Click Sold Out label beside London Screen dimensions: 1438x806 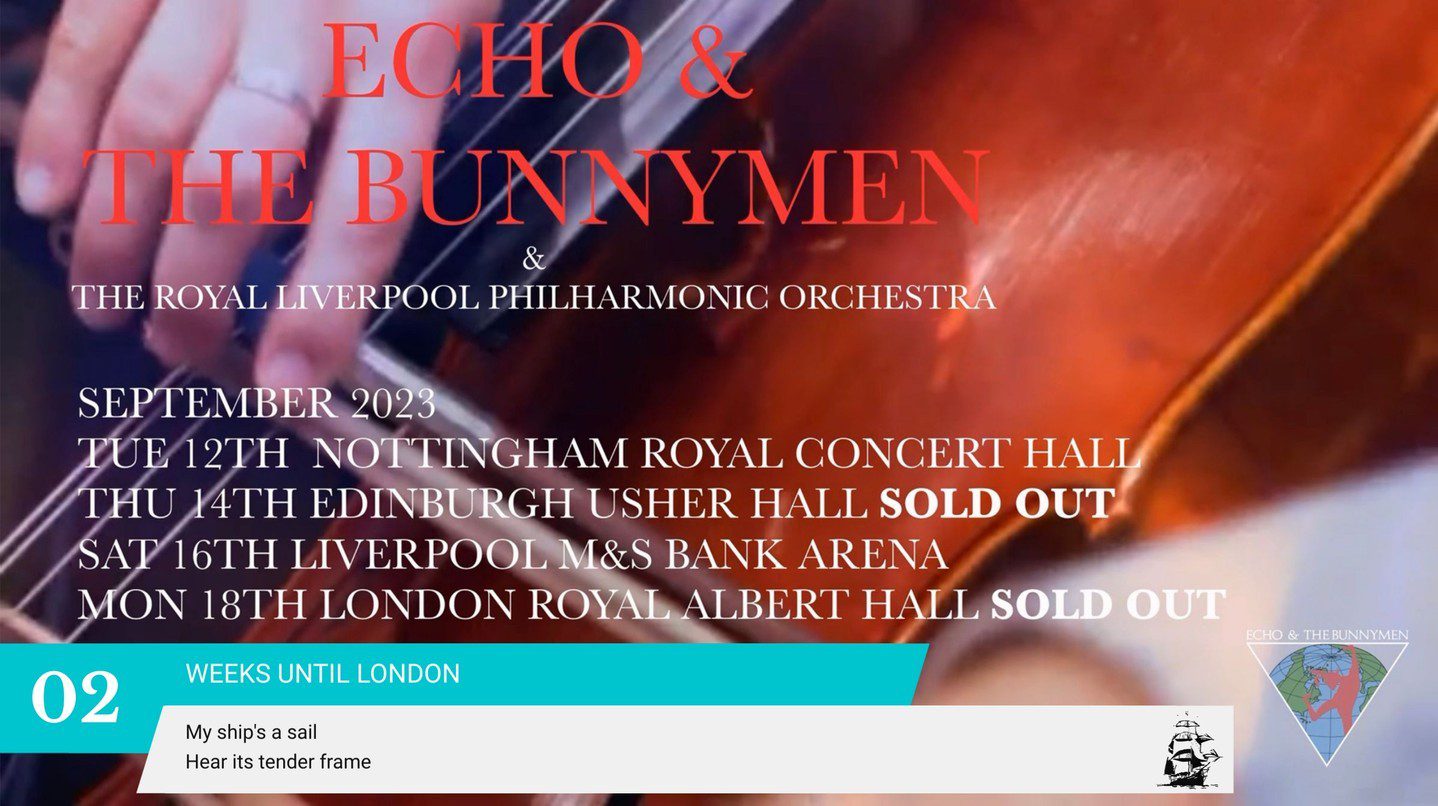1108,605
